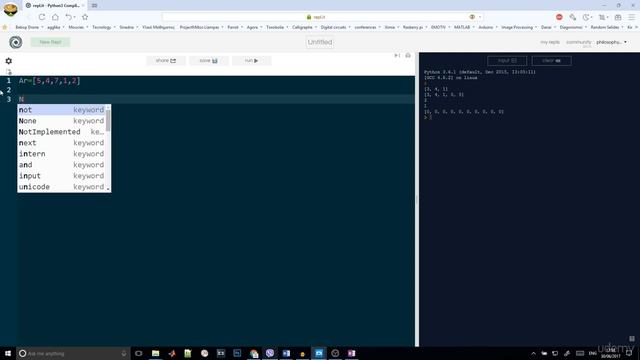Click the Untitled repl name field
The image size is (640, 360).
click(x=320, y=42)
